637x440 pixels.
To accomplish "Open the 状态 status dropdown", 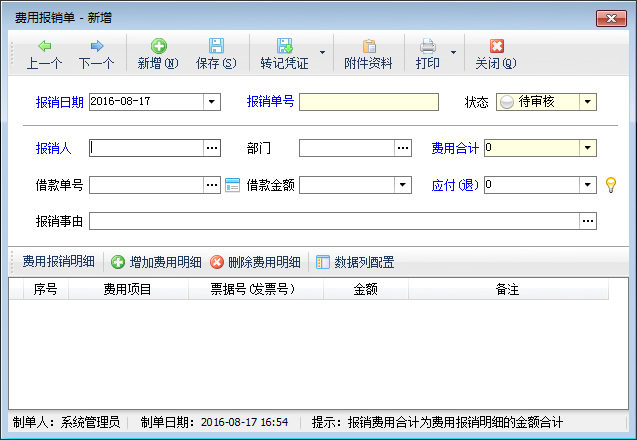I will click(588, 101).
